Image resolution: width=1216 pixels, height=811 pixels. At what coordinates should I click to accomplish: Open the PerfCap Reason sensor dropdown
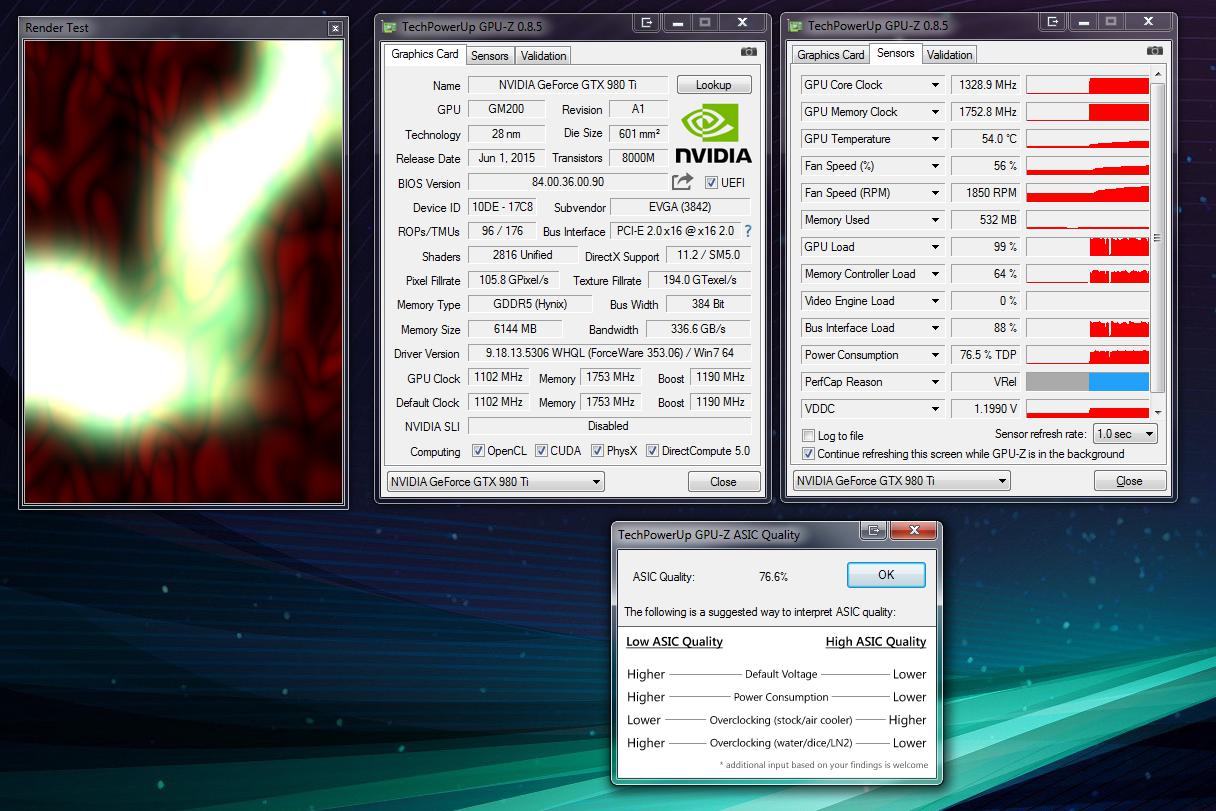point(935,382)
